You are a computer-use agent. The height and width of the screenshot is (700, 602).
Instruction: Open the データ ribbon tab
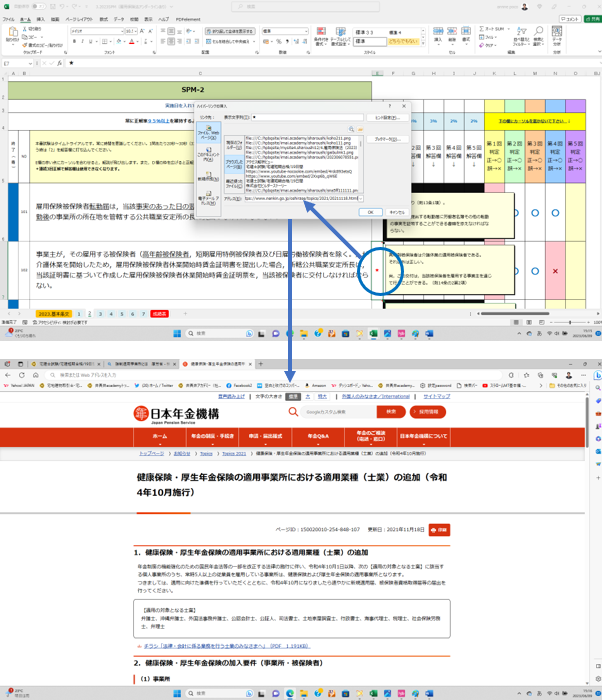coord(119,20)
